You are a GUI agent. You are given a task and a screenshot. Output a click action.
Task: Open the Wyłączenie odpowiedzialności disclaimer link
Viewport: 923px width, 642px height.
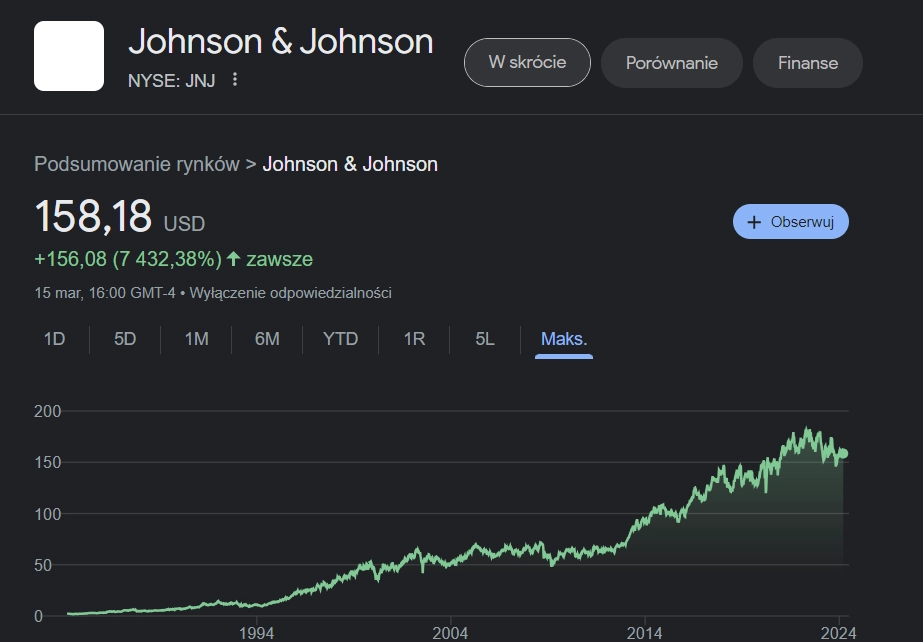click(x=290, y=292)
